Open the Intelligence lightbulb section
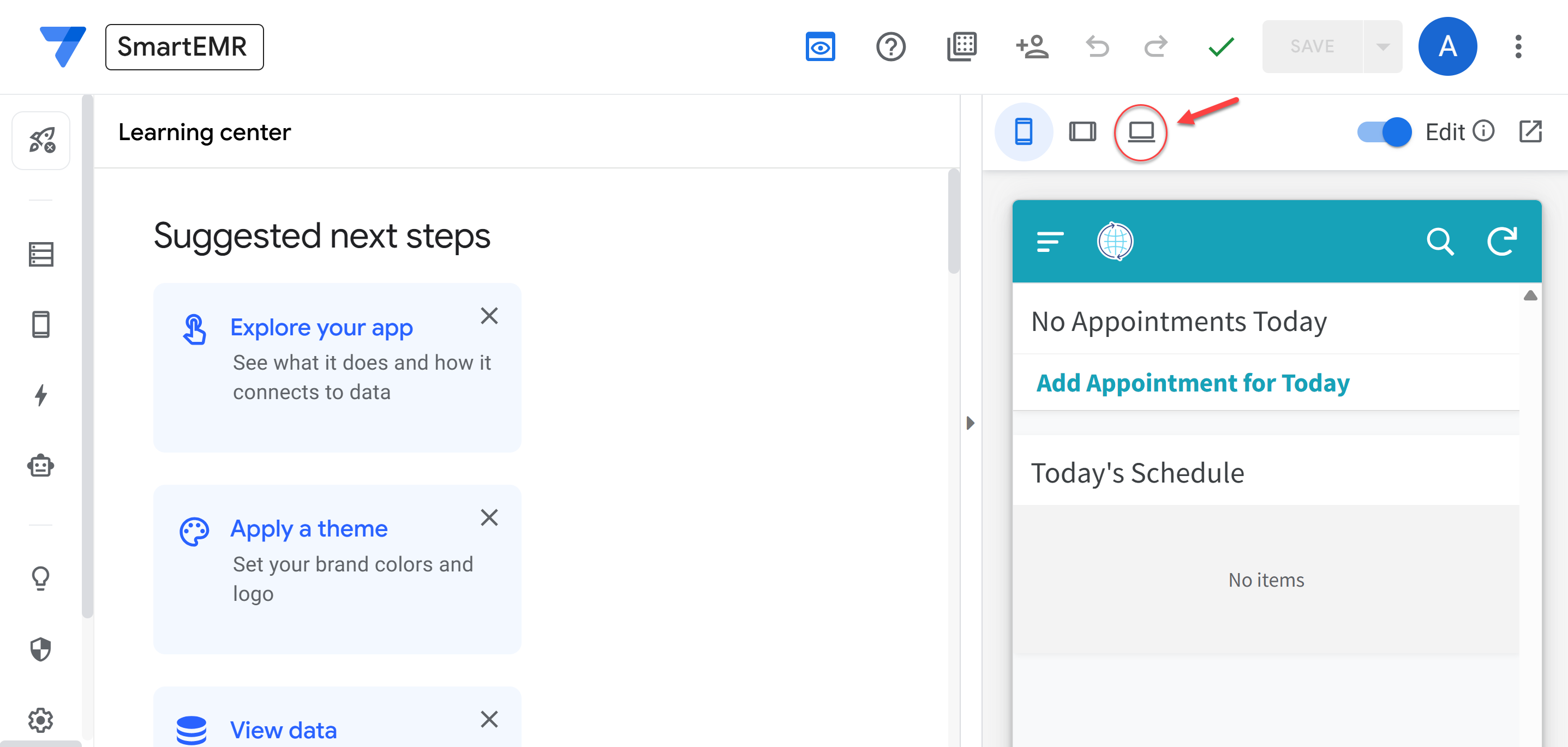Image resolution: width=1568 pixels, height=747 pixels. pyautogui.click(x=41, y=578)
